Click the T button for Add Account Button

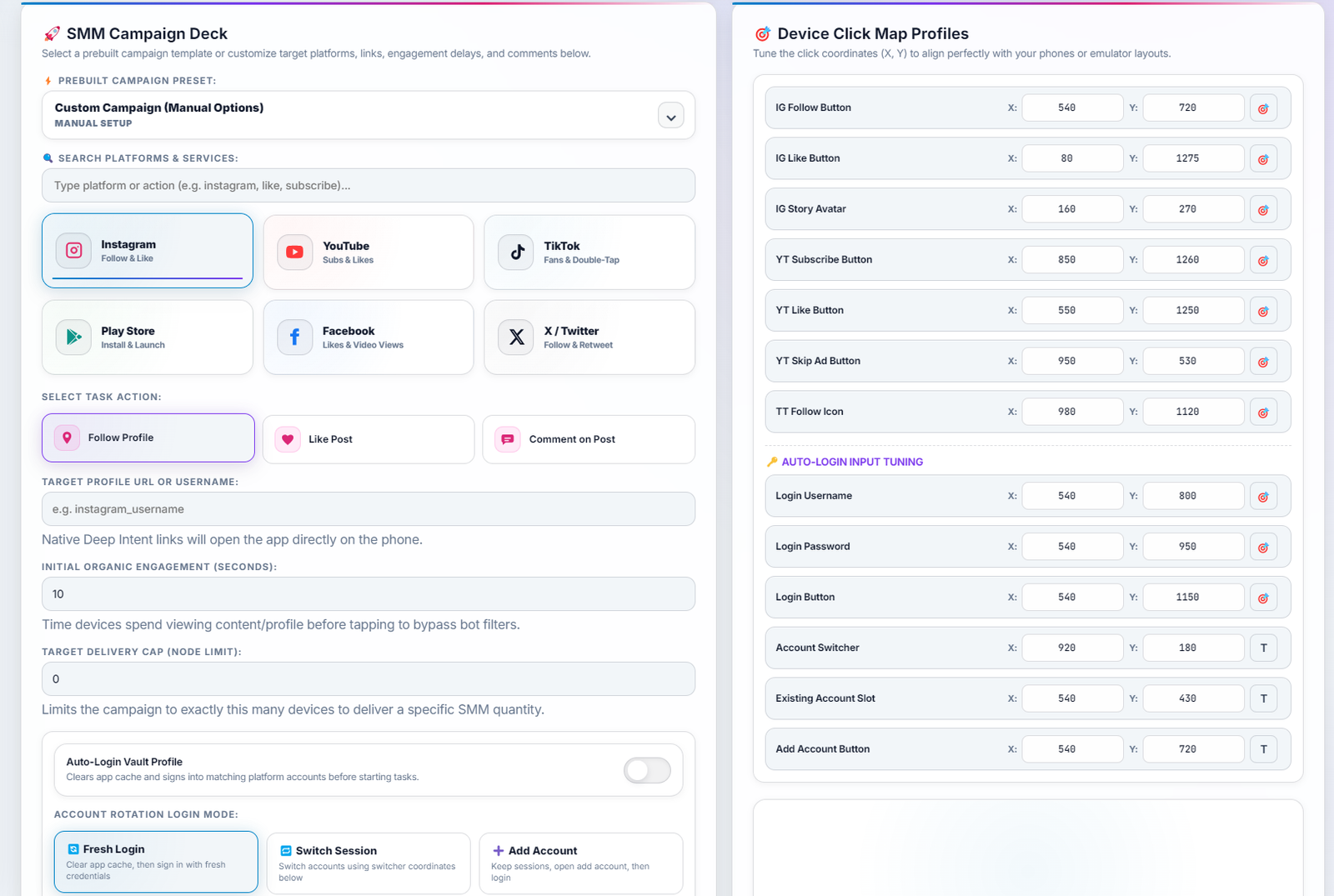point(1263,749)
